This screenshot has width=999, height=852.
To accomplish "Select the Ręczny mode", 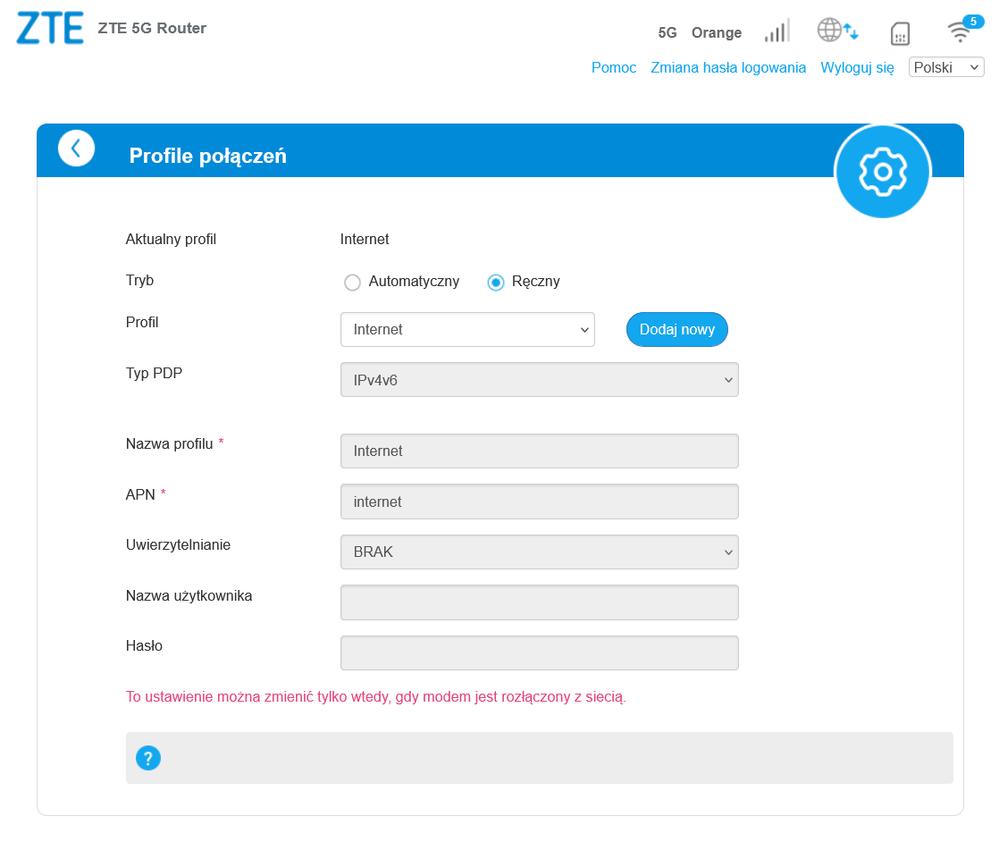I will click(x=495, y=282).
